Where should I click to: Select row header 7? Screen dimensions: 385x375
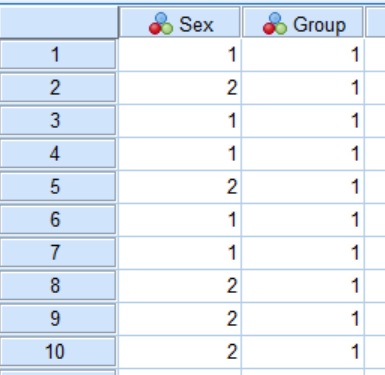pyautogui.click(x=58, y=252)
